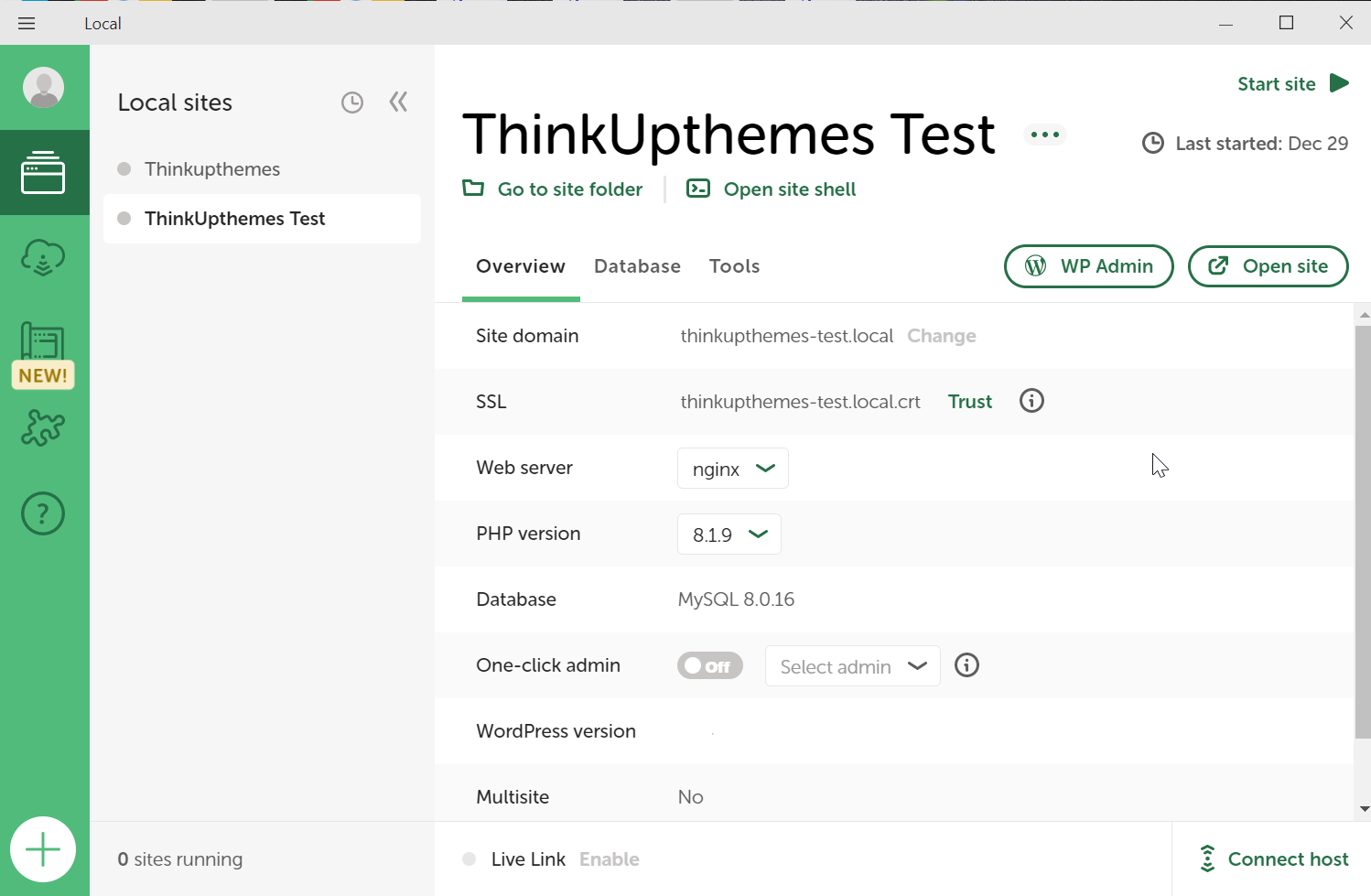1371x896 pixels.
Task: Click the scrollbar down arrow
Action: [x=1365, y=809]
